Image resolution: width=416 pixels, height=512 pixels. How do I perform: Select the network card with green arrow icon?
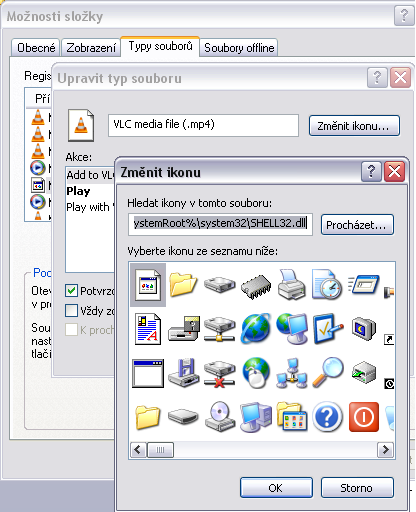(x=364, y=373)
